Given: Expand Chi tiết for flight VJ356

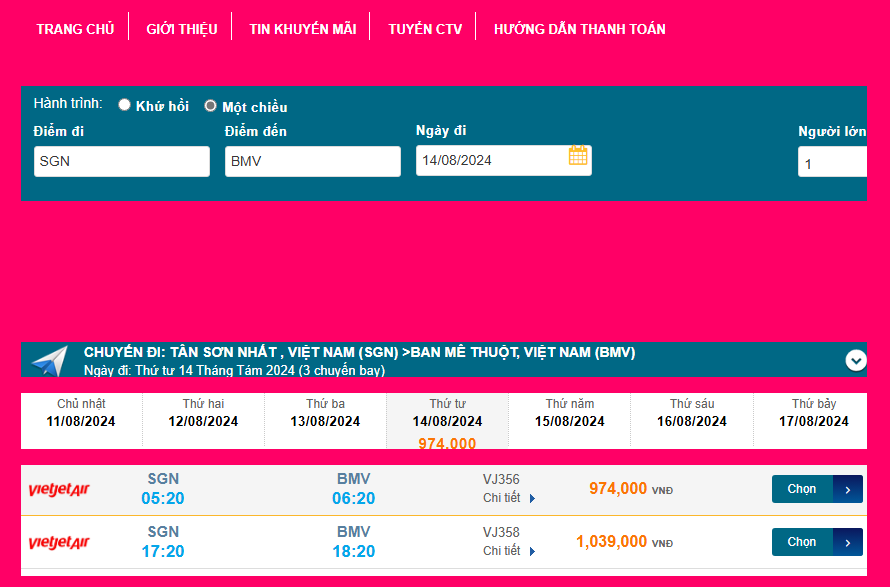Looking at the screenshot, I should pyautogui.click(x=502, y=498).
